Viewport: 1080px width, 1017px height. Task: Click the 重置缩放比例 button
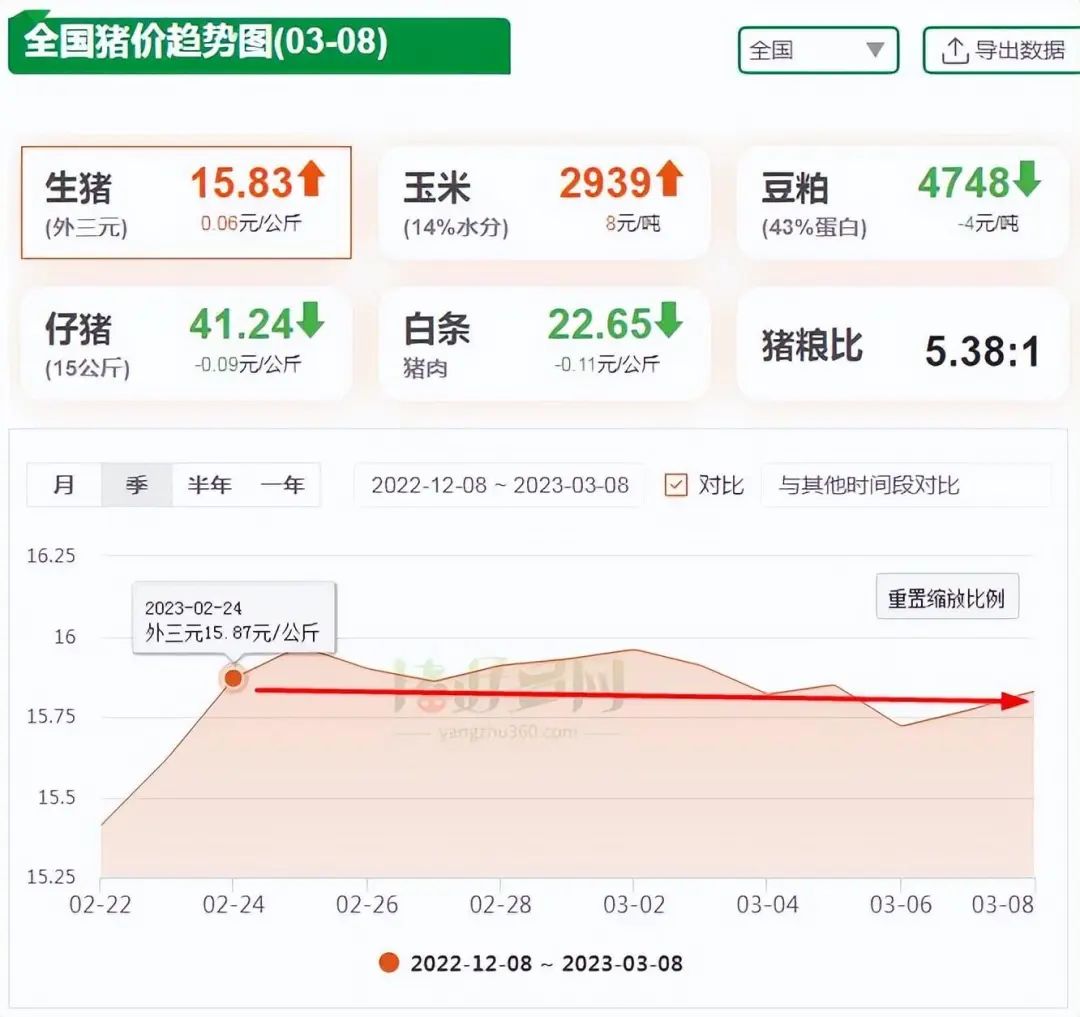tap(947, 597)
